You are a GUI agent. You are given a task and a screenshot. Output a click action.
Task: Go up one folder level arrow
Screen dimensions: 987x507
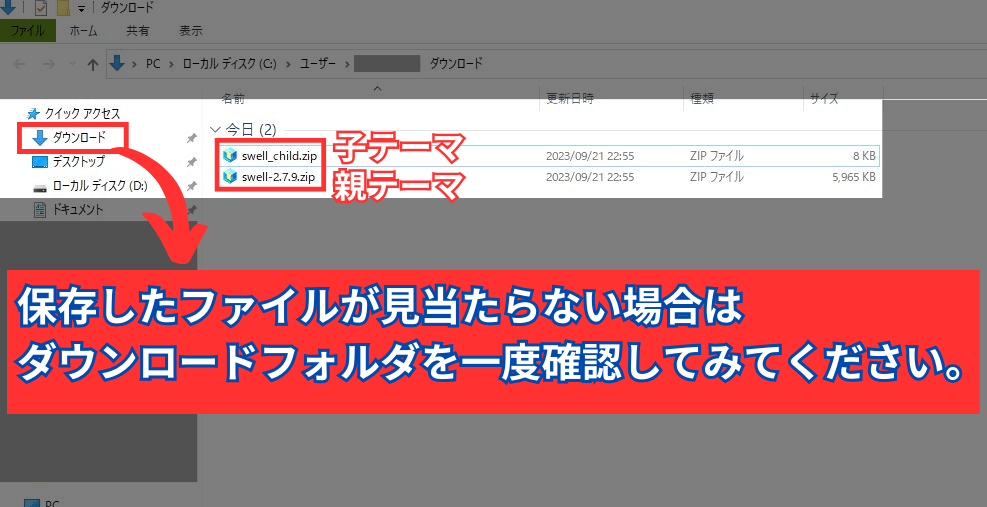coord(93,64)
